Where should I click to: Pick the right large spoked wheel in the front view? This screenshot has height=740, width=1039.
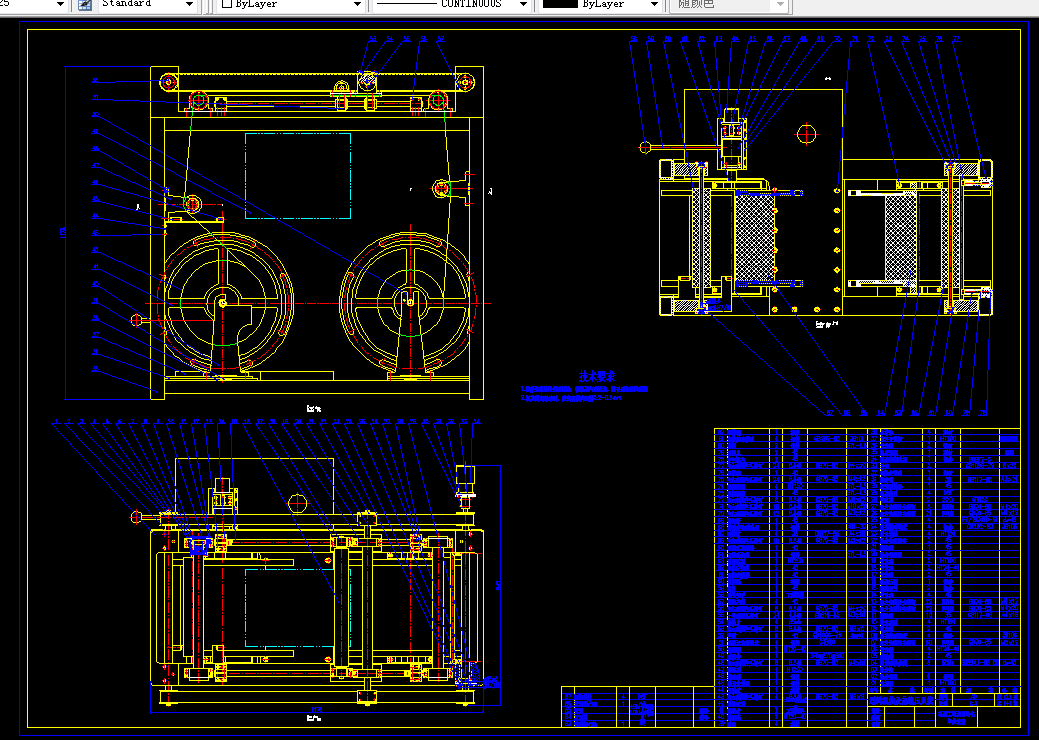tap(409, 303)
